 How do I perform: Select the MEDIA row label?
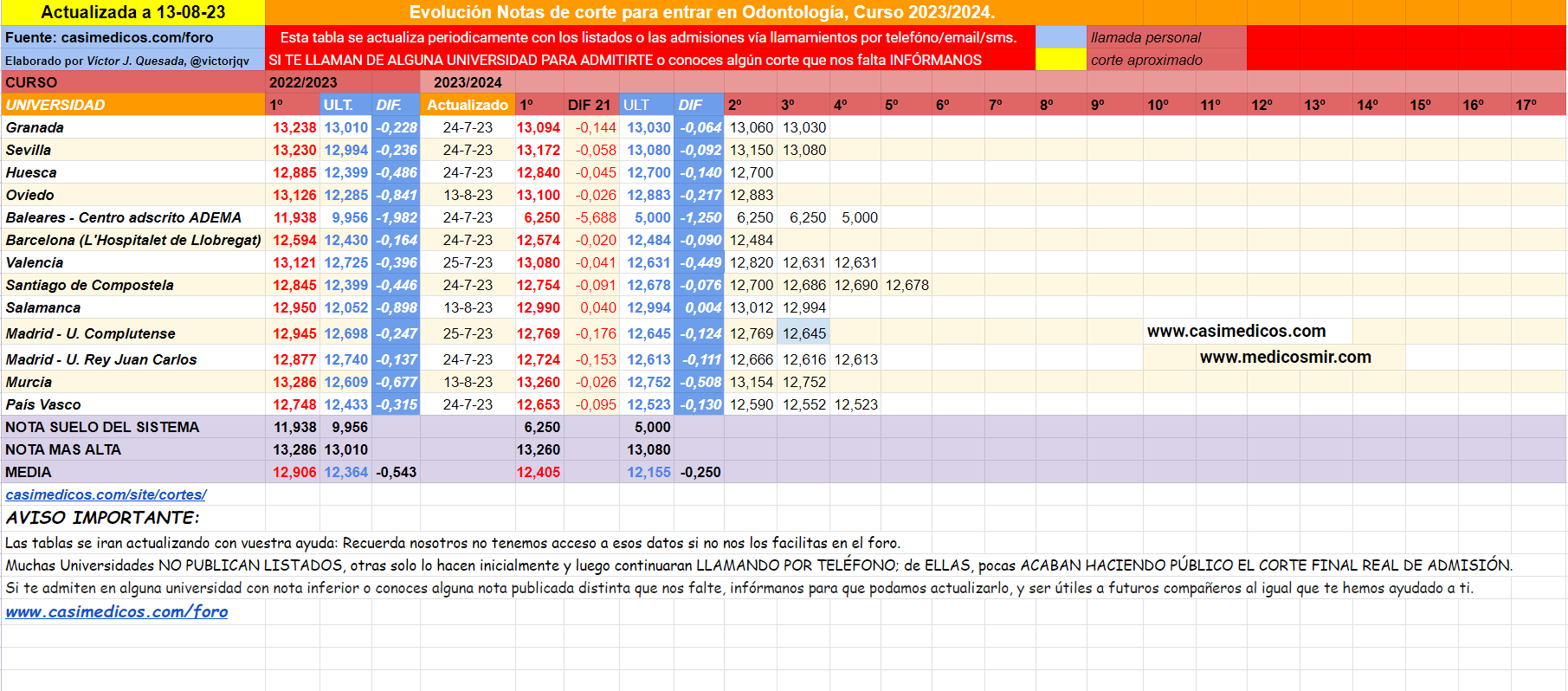click(x=133, y=472)
